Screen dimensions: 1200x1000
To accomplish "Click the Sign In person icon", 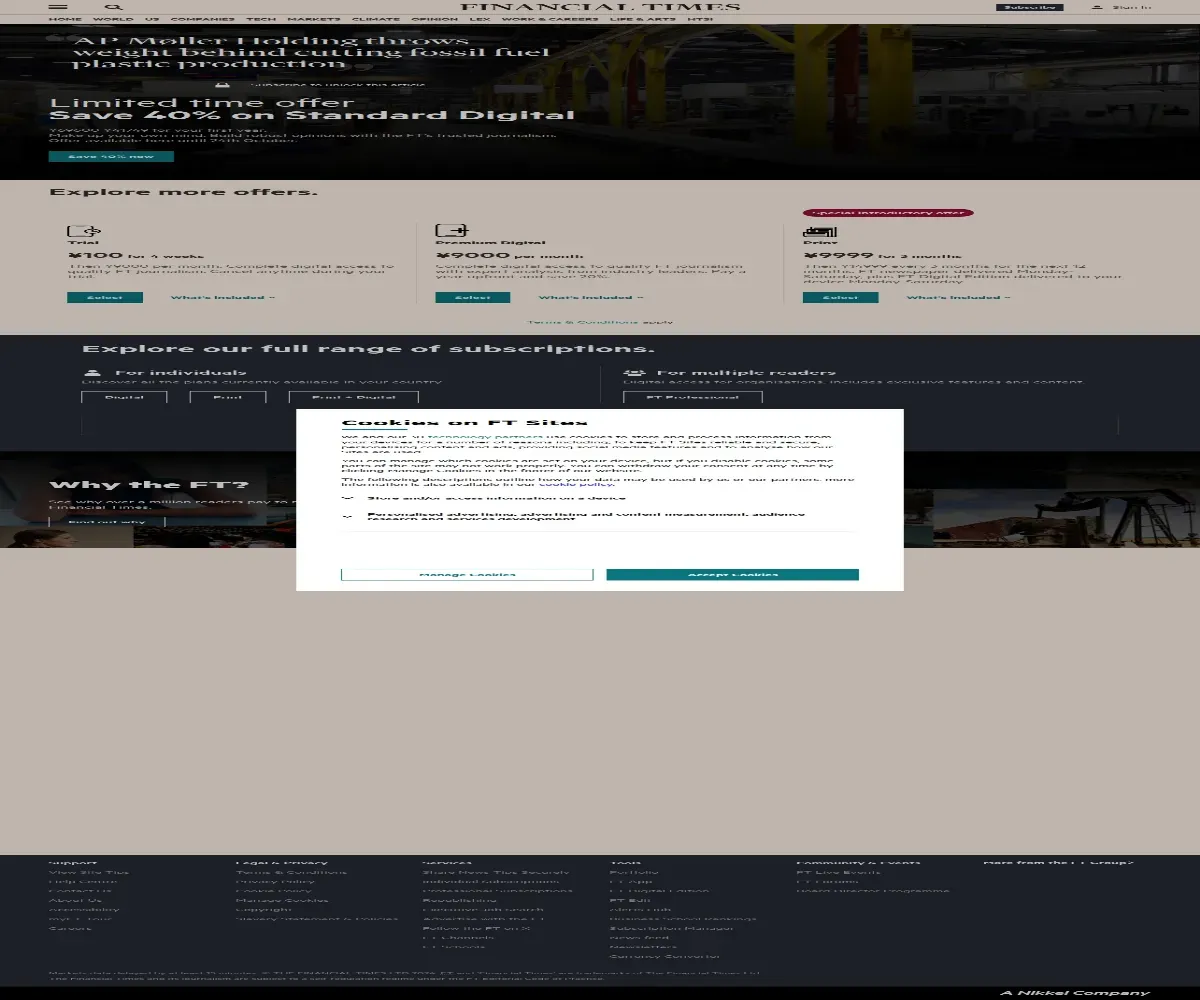I will point(1097,7).
